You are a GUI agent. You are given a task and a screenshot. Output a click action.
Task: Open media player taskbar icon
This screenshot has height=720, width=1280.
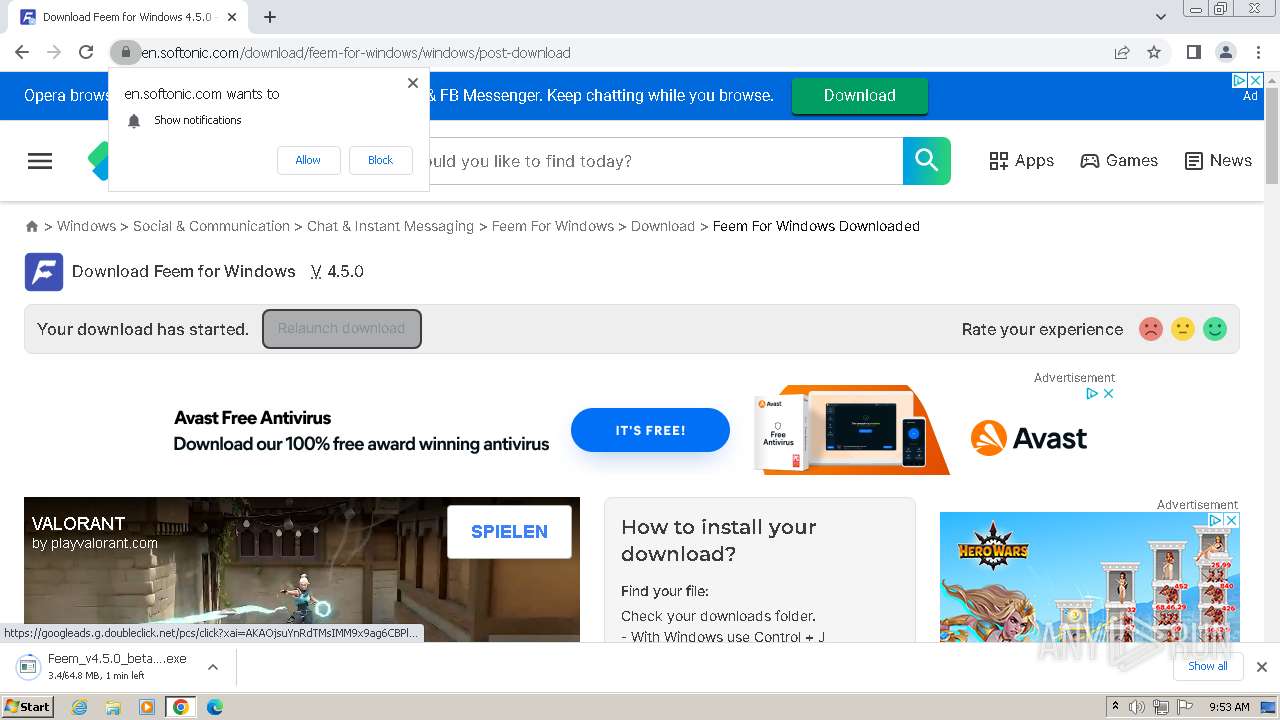point(147,707)
